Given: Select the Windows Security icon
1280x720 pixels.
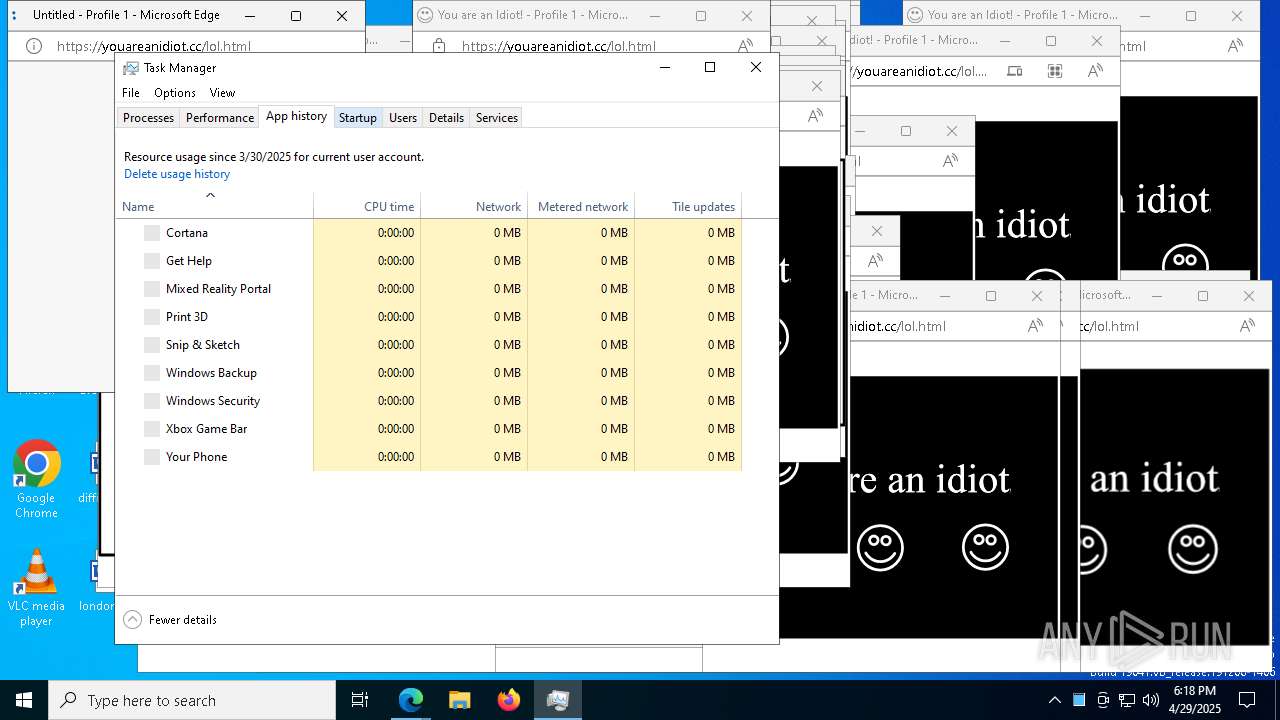Looking at the screenshot, I should pos(152,401).
